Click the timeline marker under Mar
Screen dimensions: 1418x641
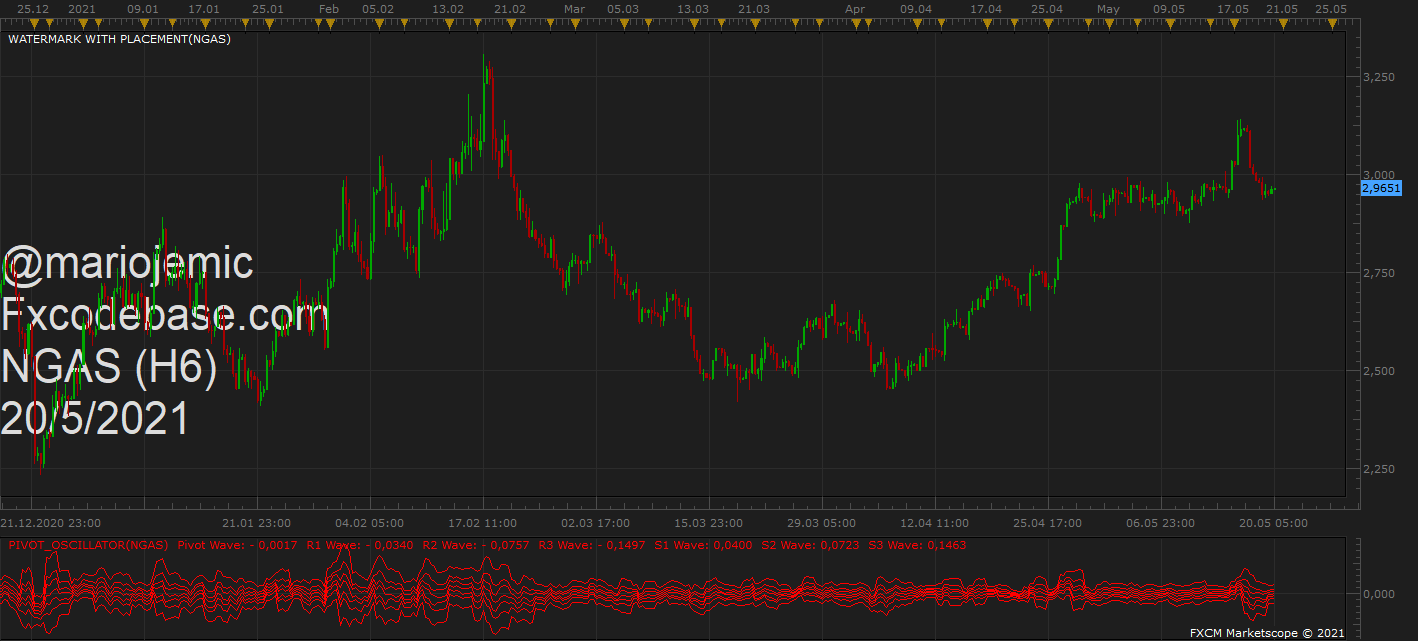point(575,22)
